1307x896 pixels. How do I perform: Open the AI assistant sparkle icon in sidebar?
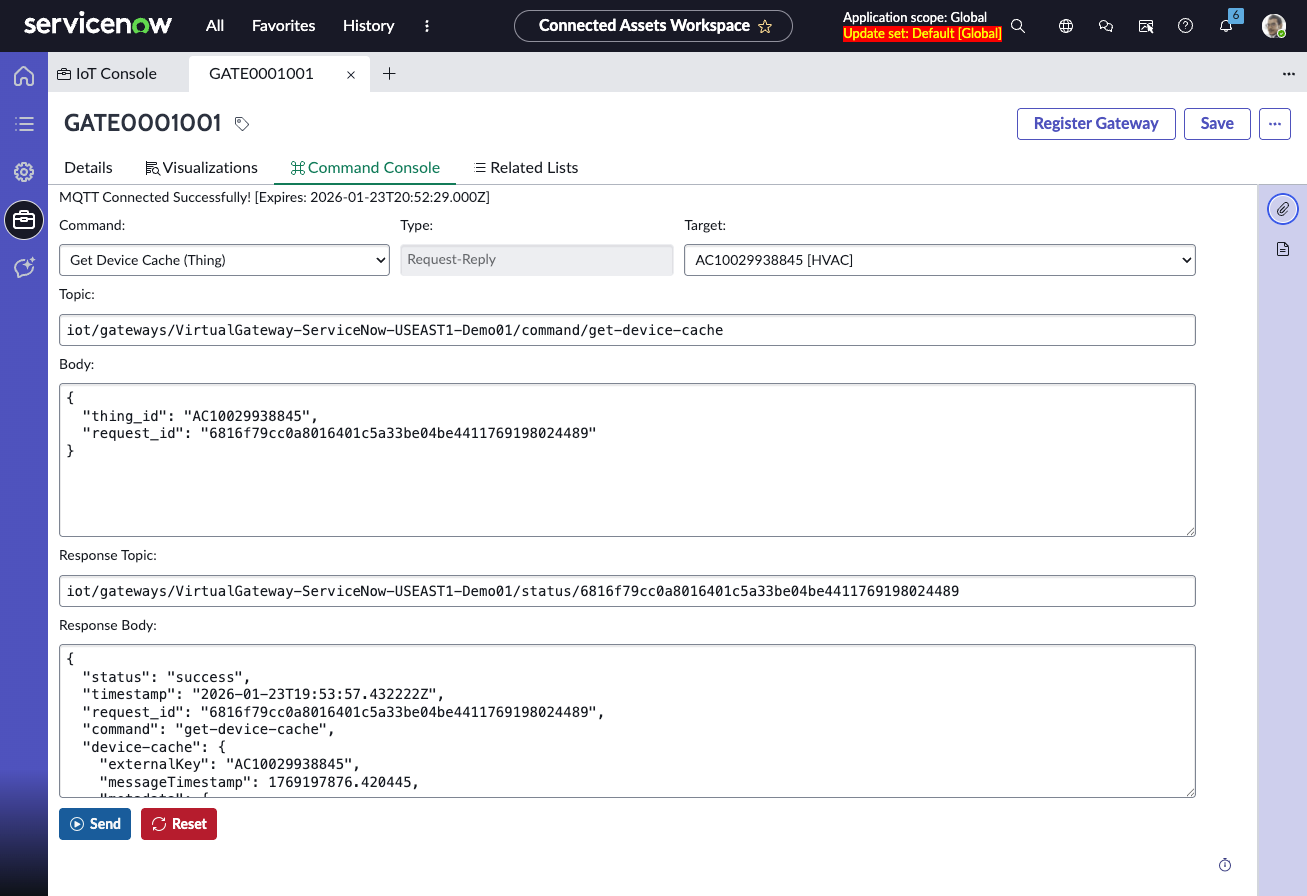point(24,268)
